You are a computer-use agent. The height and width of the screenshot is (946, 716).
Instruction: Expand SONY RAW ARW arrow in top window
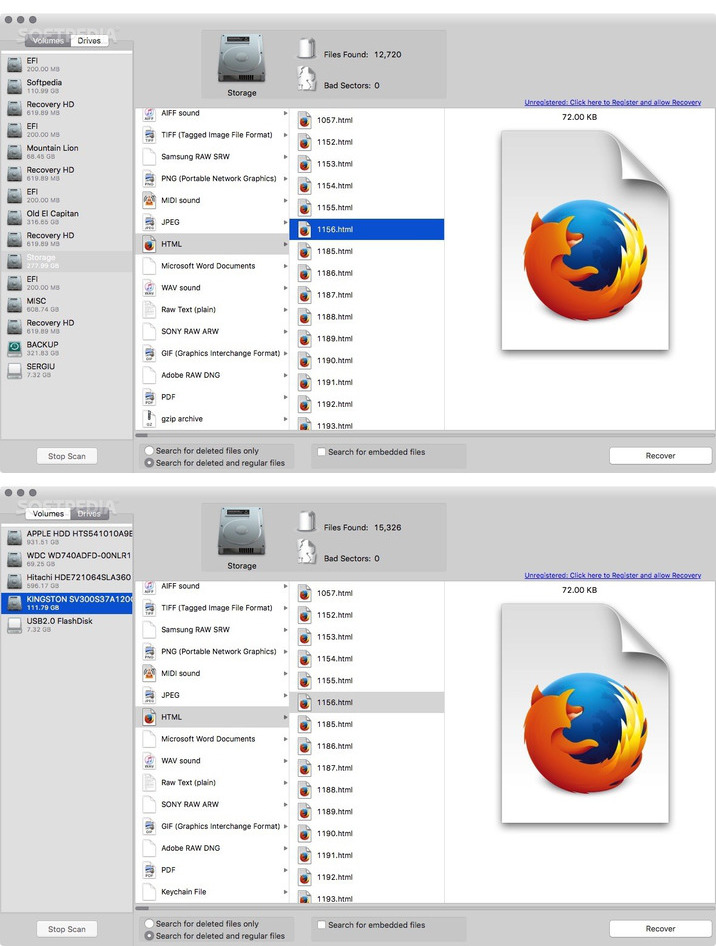tap(285, 331)
